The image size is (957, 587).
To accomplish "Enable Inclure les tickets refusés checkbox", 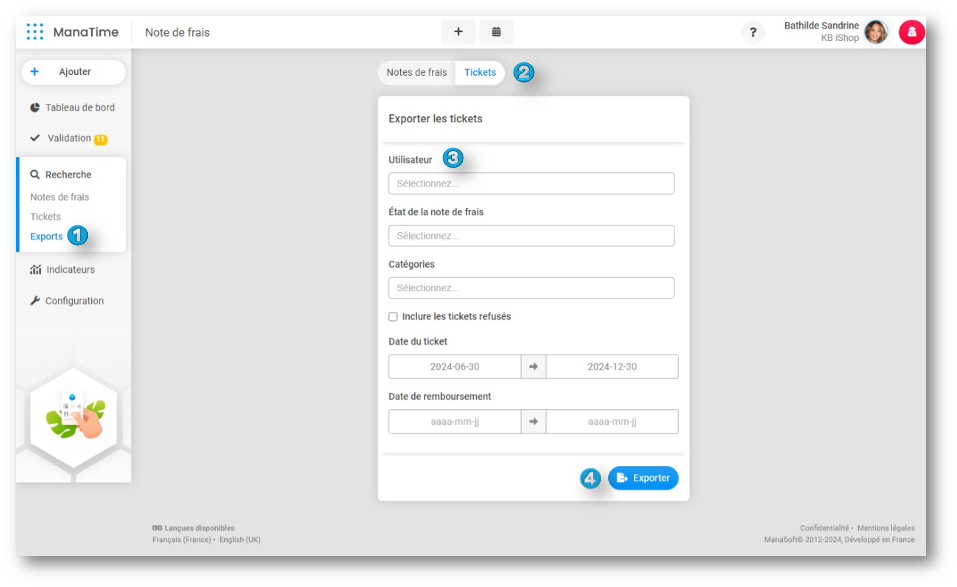I will (393, 317).
